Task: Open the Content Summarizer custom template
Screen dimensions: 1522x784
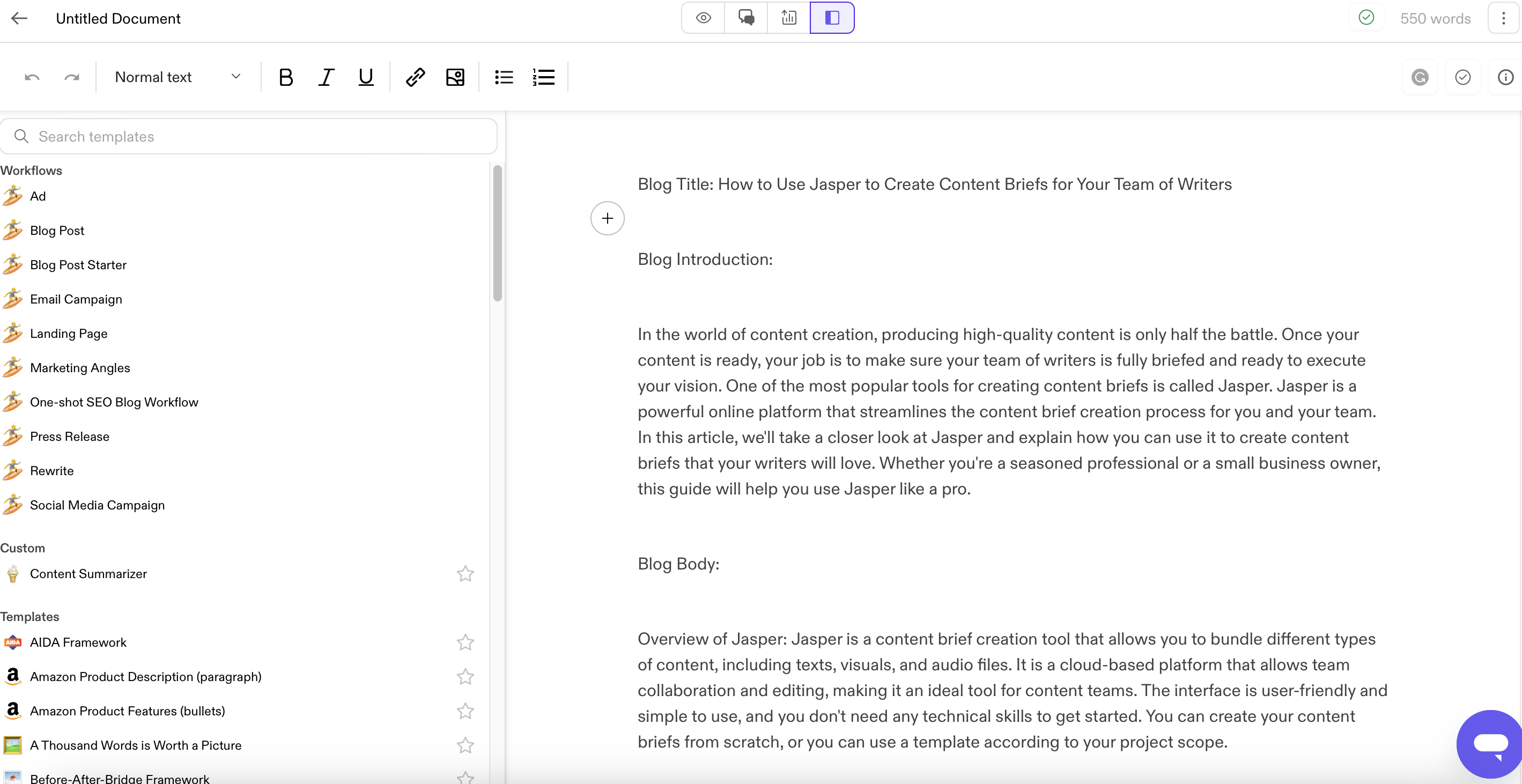Action: coord(88,574)
